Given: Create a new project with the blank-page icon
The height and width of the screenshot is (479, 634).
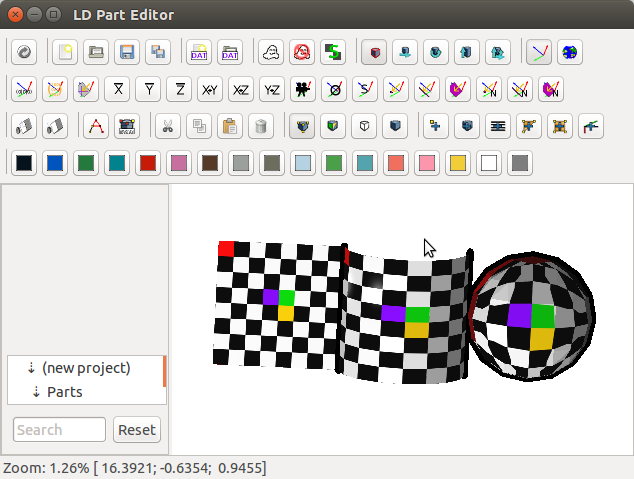Looking at the screenshot, I should click(x=65, y=52).
